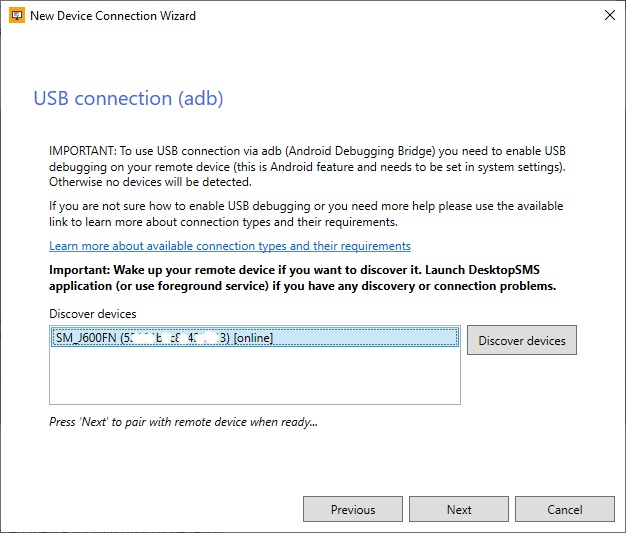
Task: Click the 'Press Next to pair' hint text
Action: 183,422
